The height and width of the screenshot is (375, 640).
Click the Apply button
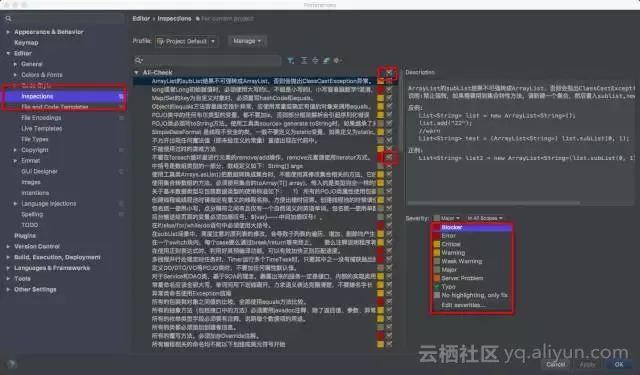click(587, 364)
